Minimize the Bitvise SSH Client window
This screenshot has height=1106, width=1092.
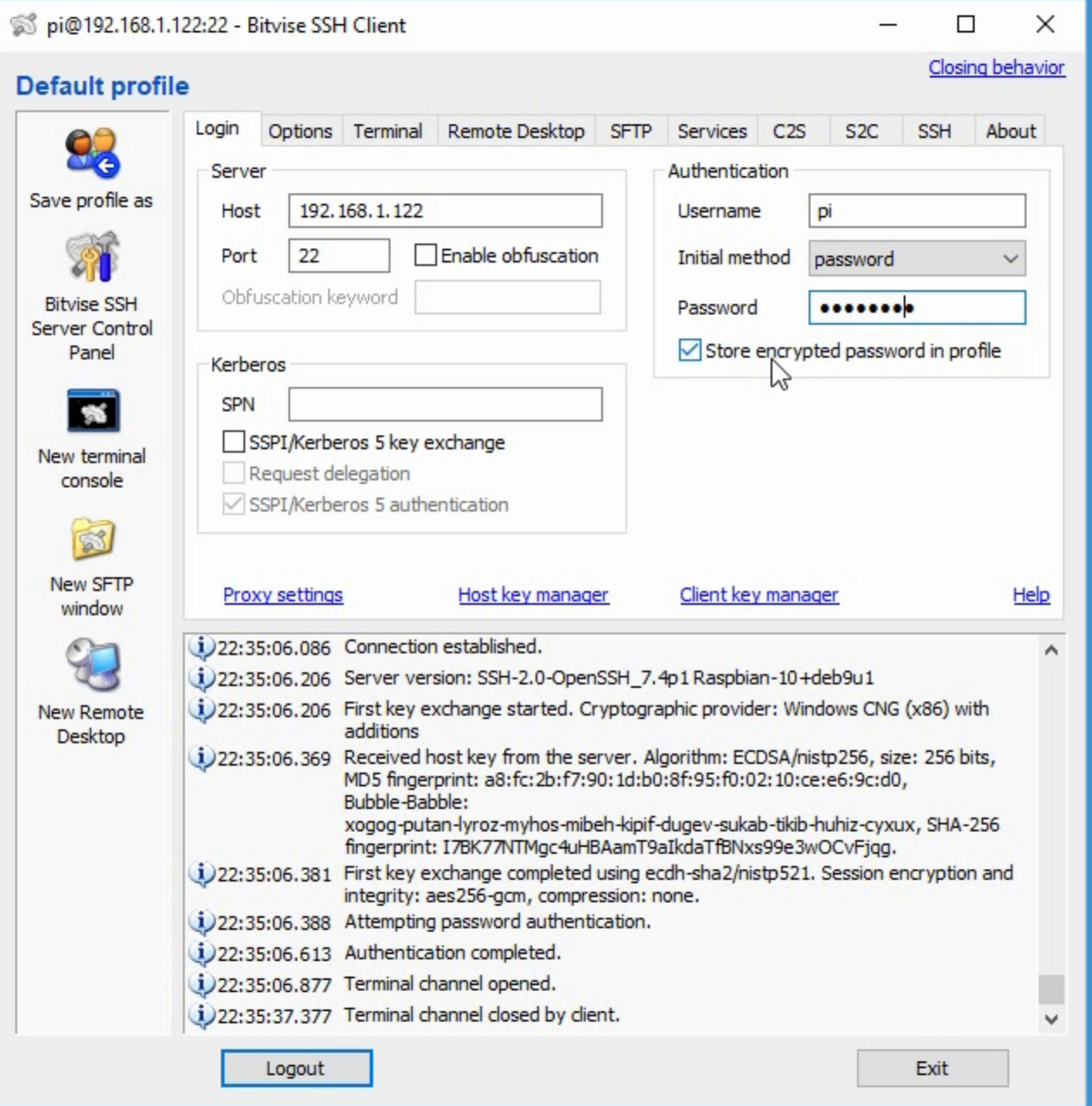(888, 24)
